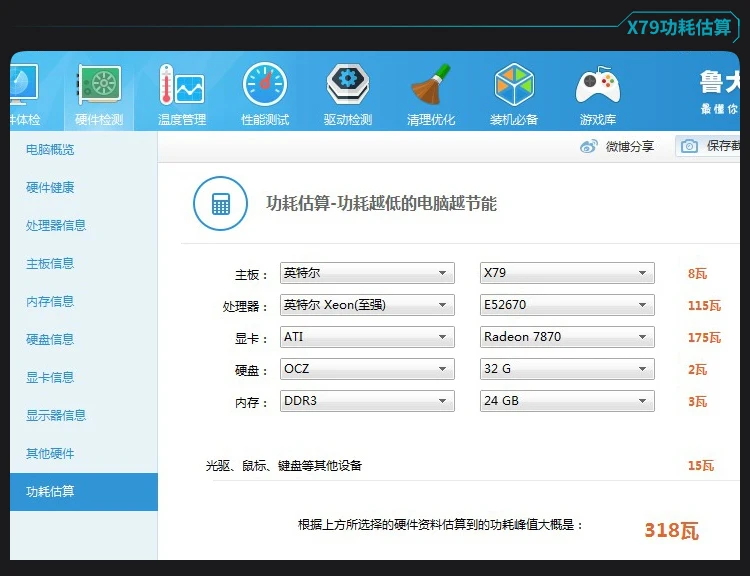Click the 清理优化 tab label
Screen dimensions: 750x576
pyautogui.click(x=430, y=120)
